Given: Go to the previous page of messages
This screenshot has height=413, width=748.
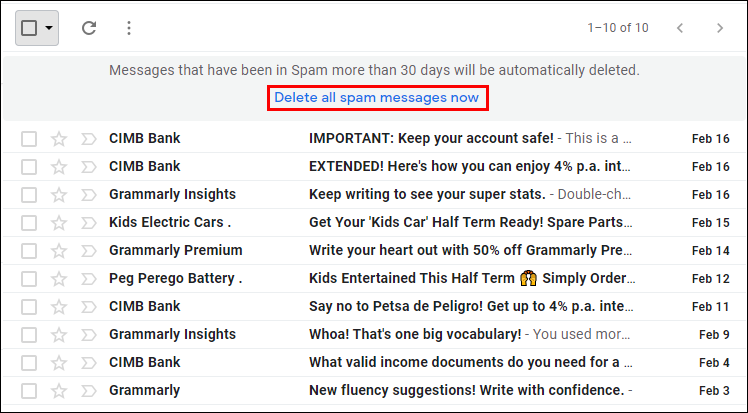Looking at the screenshot, I should pos(680,28).
